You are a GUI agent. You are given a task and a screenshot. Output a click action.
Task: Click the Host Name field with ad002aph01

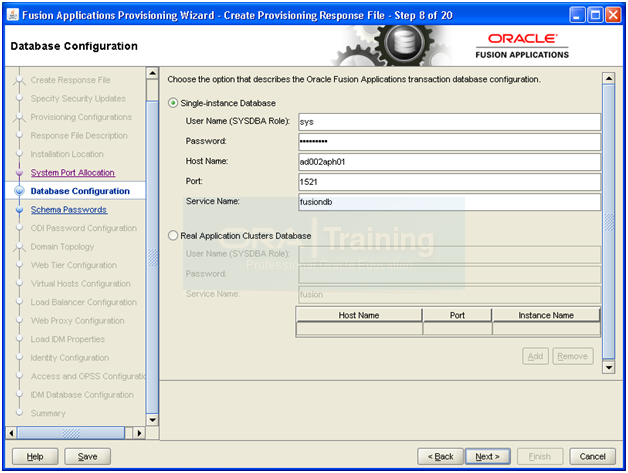pos(449,162)
